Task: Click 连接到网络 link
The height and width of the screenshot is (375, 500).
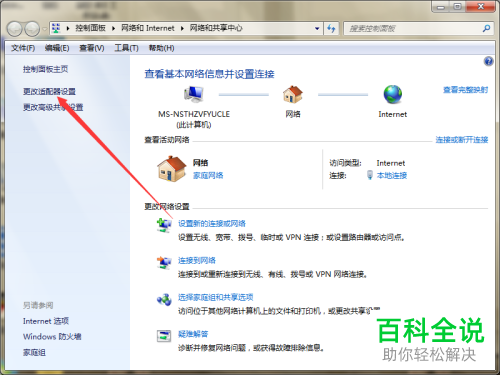Action: (197, 260)
